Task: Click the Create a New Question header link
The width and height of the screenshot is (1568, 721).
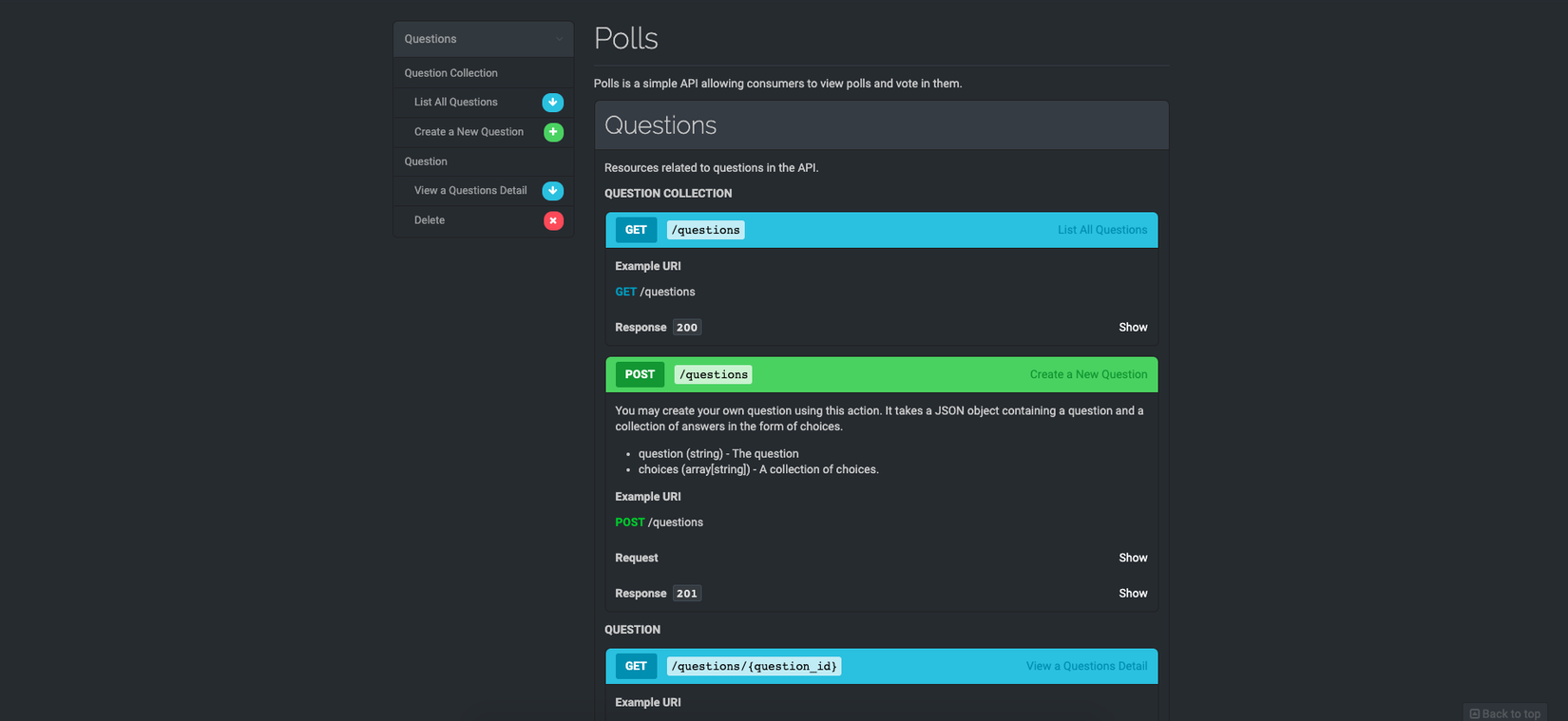Action: pos(1088,374)
